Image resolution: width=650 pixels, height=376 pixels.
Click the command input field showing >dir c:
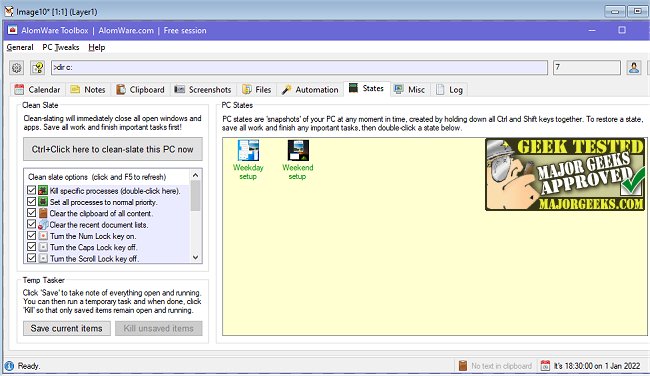click(x=299, y=68)
